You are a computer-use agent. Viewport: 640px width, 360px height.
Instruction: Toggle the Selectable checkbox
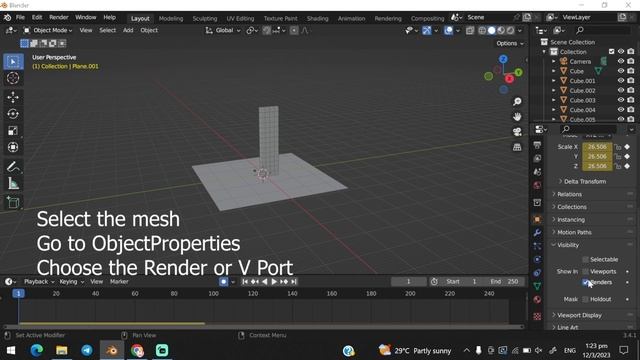[585, 260]
